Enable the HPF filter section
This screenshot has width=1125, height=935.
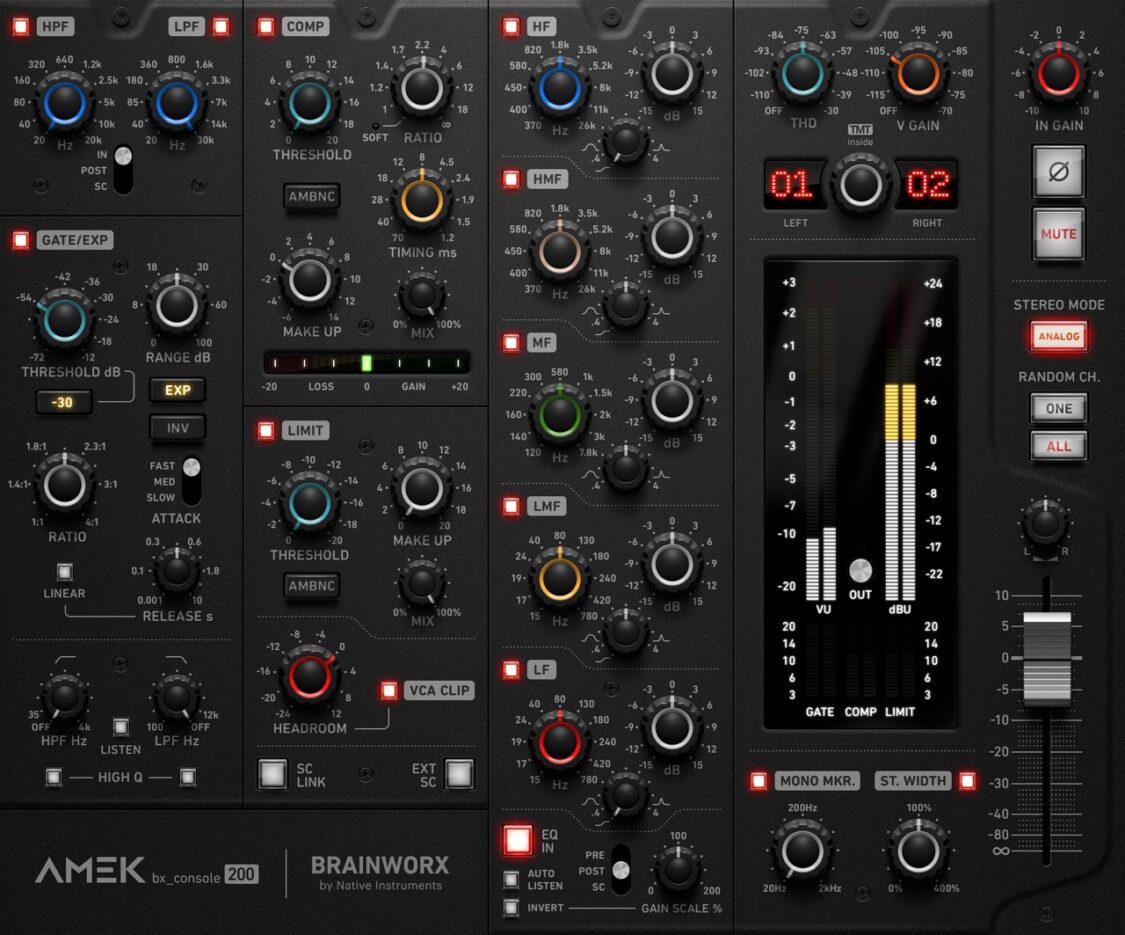(x=22, y=26)
